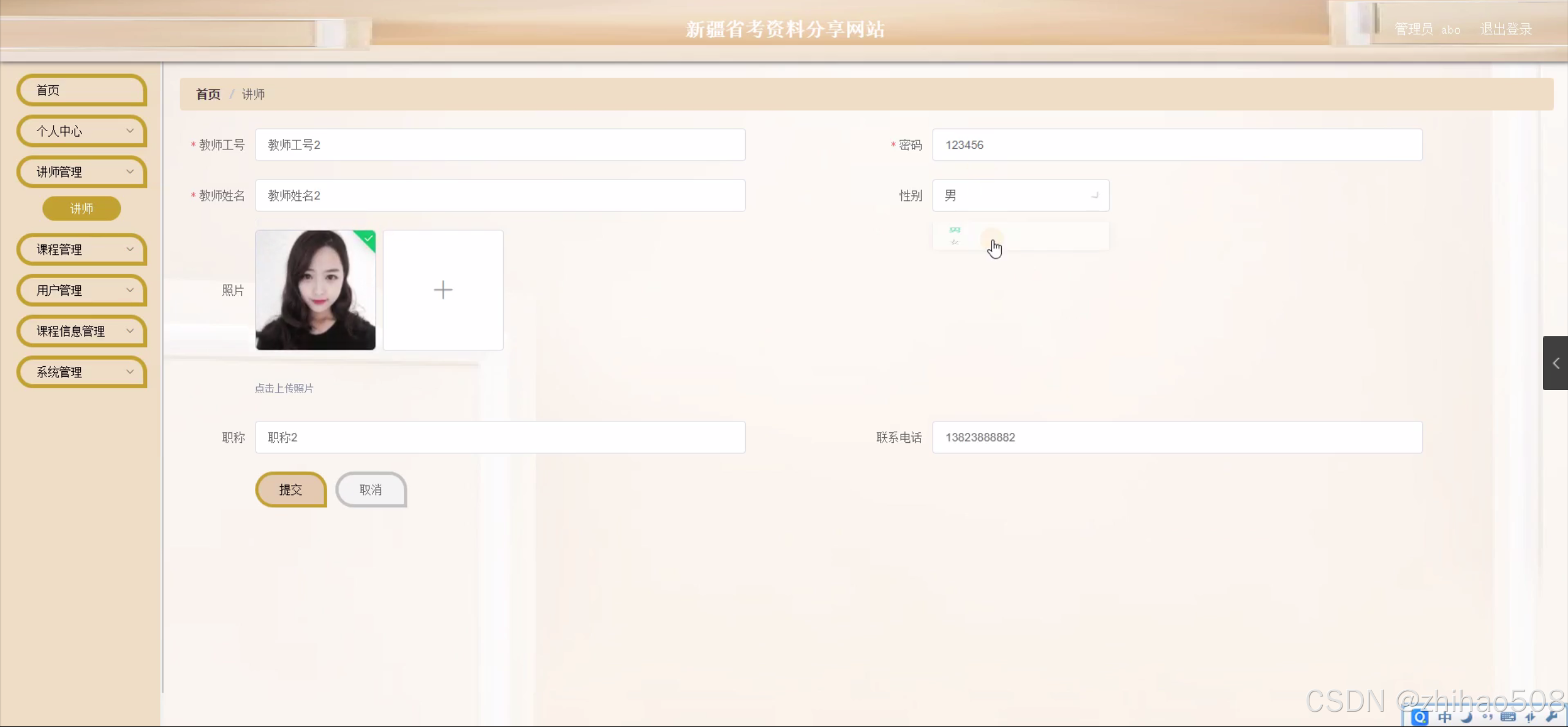
Task: Click the 退出登录 logout link
Action: (x=1506, y=29)
